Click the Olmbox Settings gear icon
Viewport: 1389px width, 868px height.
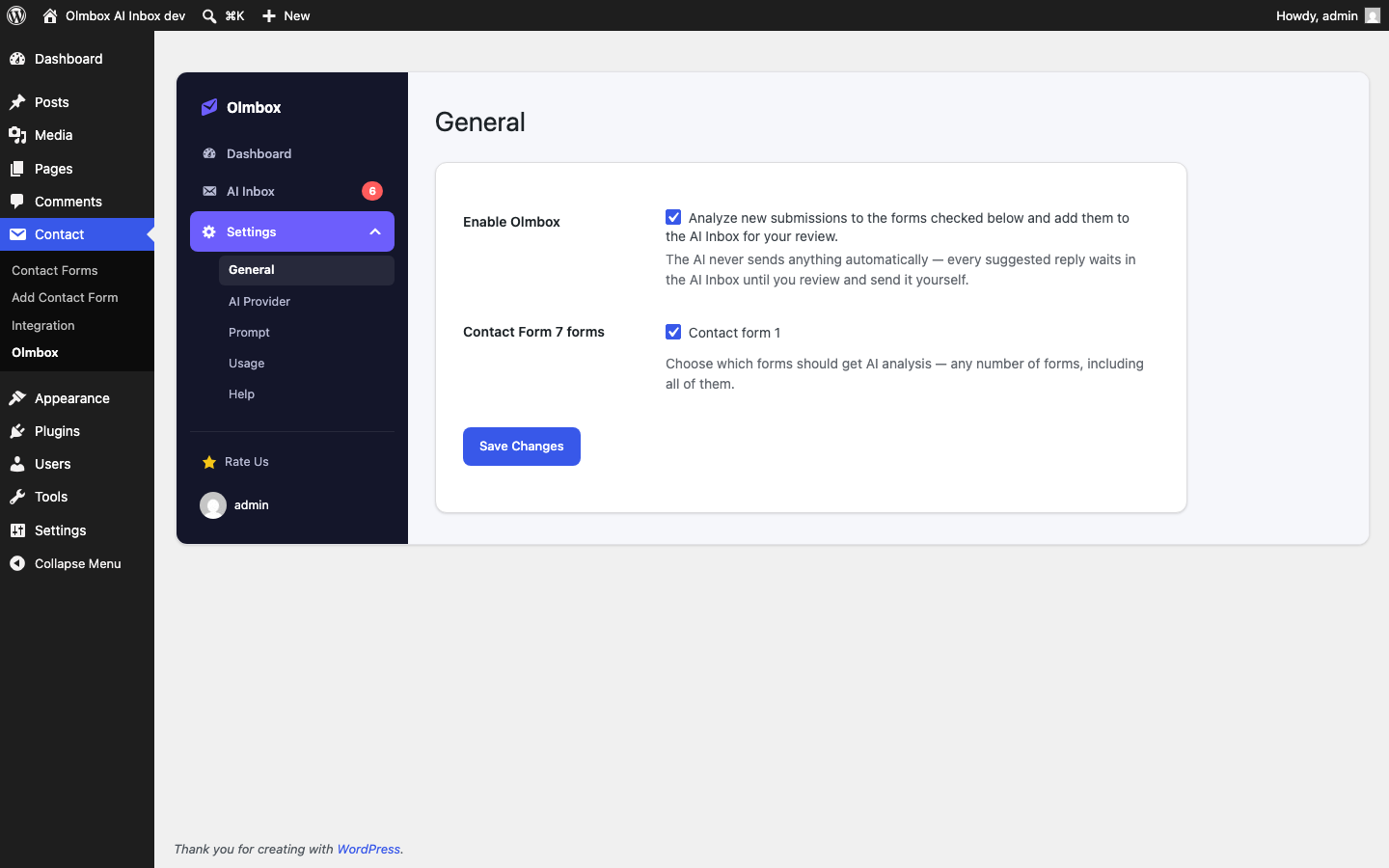tap(209, 231)
